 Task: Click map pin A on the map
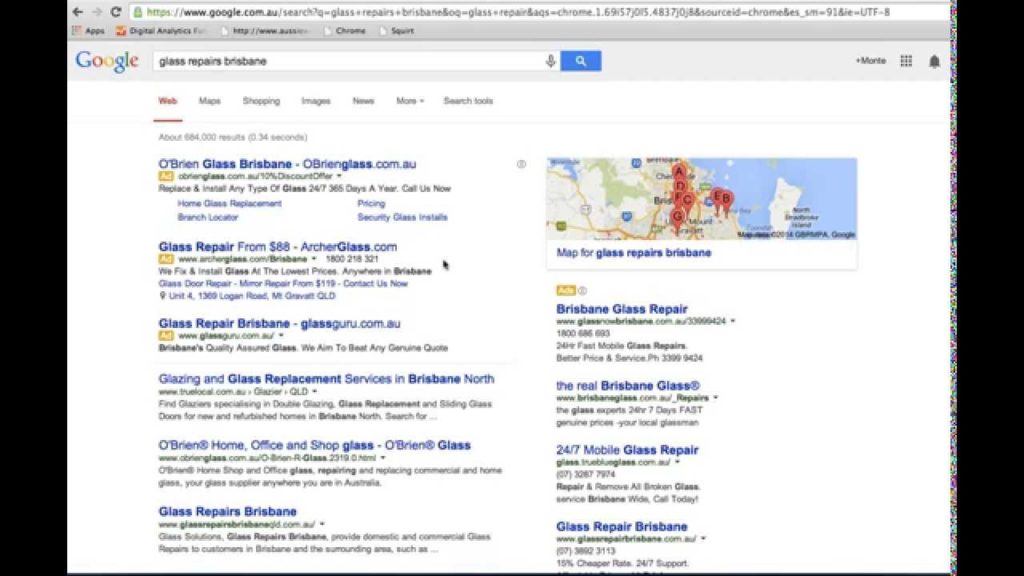(679, 172)
